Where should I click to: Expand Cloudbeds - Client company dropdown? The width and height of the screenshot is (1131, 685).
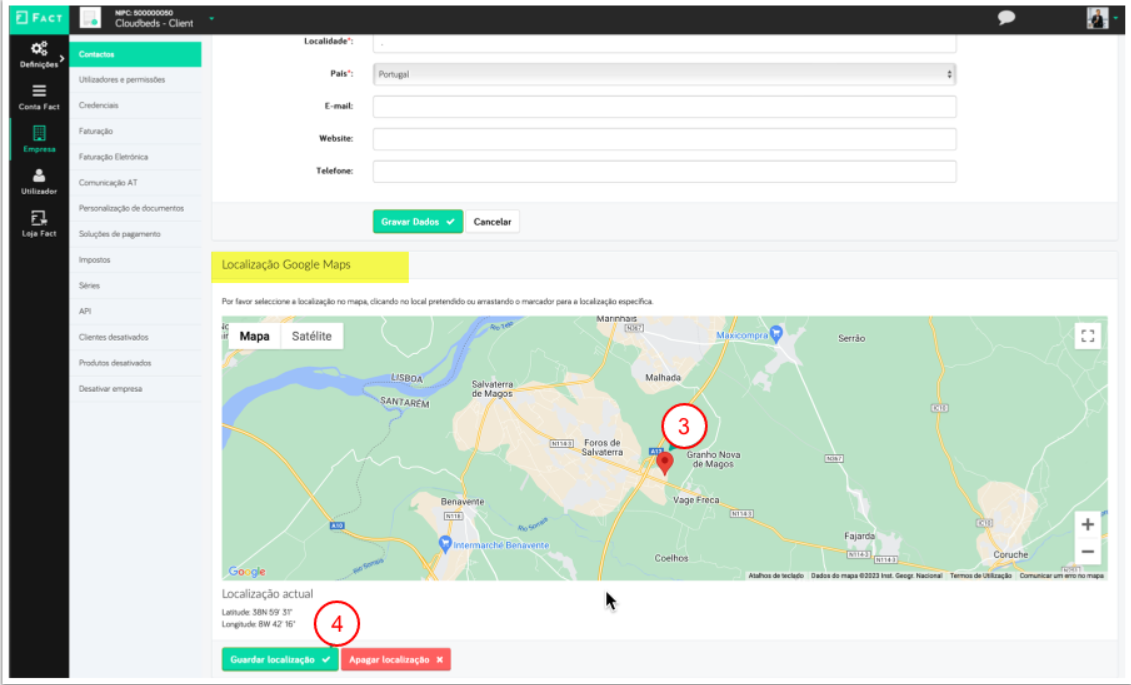pyautogui.click(x=211, y=19)
